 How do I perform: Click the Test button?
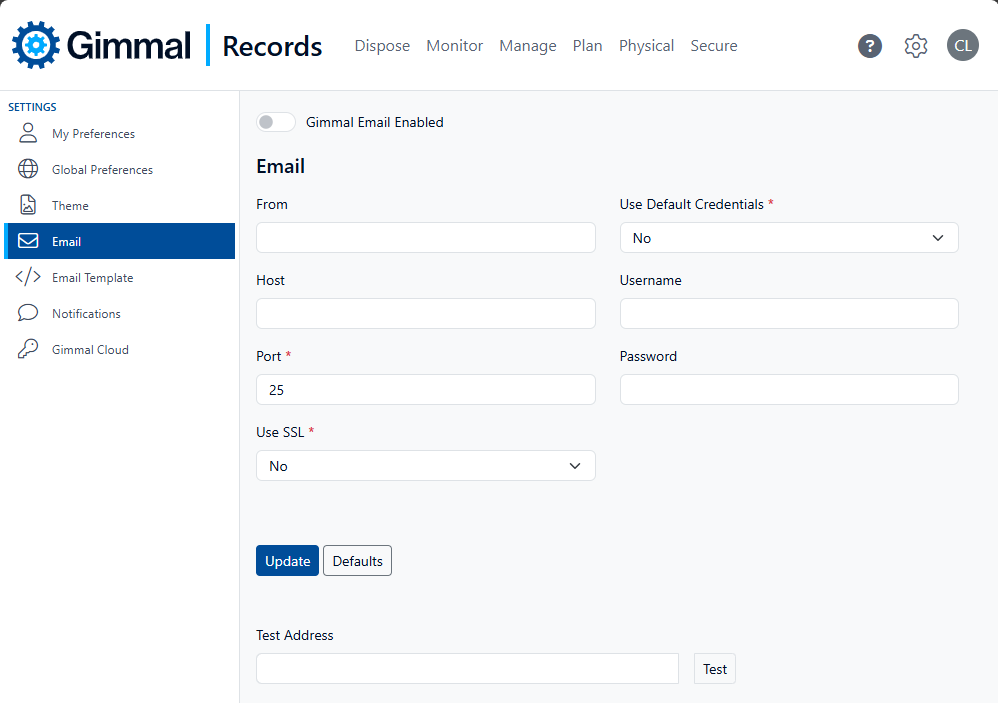pyautogui.click(x=715, y=669)
